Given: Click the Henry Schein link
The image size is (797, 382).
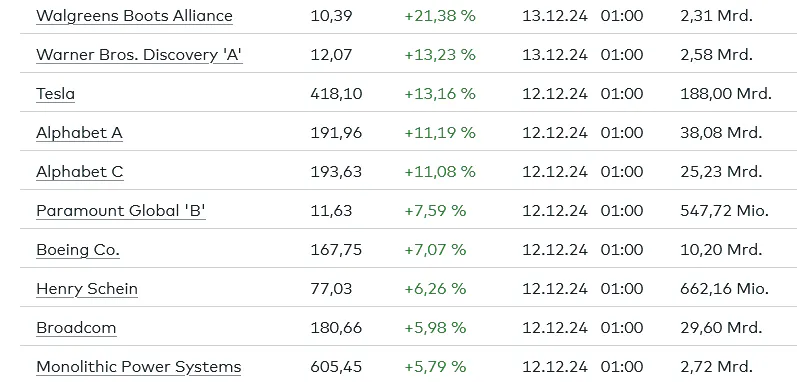Looking at the screenshot, I should pyautogui.click(x=87, y=289).
